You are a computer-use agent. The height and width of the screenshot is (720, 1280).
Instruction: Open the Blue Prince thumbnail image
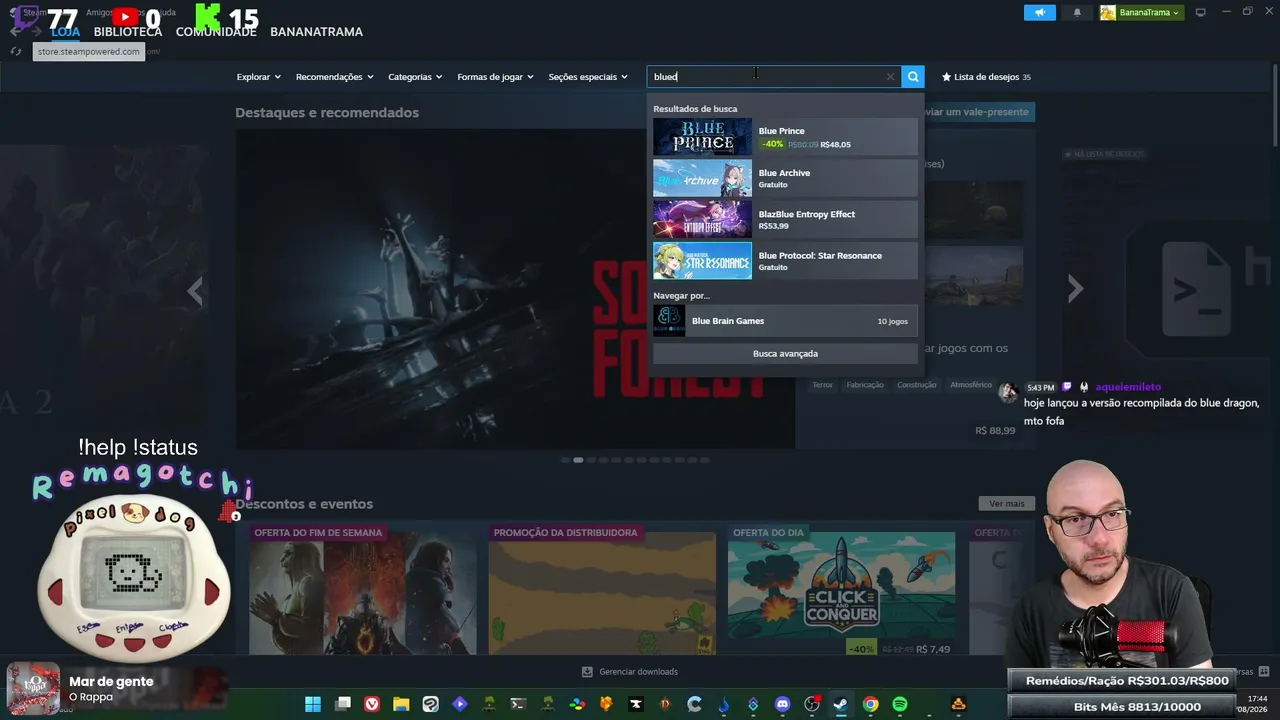[x=702, y=137]
